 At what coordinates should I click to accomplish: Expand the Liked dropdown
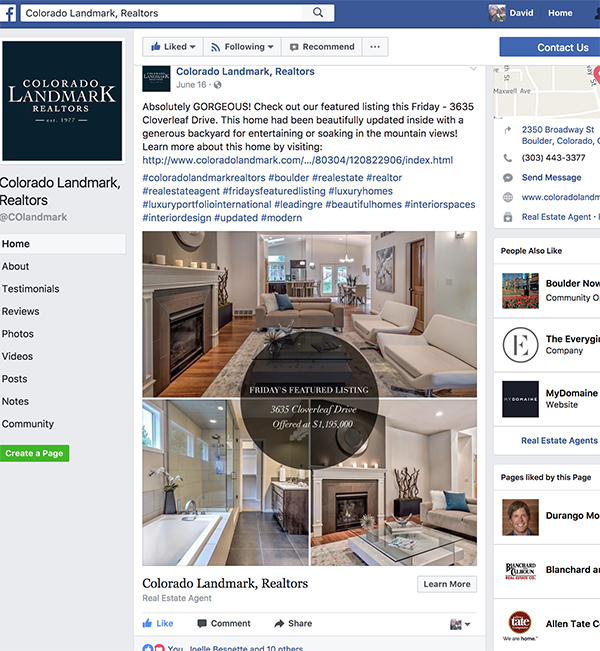tap(173, 47)
